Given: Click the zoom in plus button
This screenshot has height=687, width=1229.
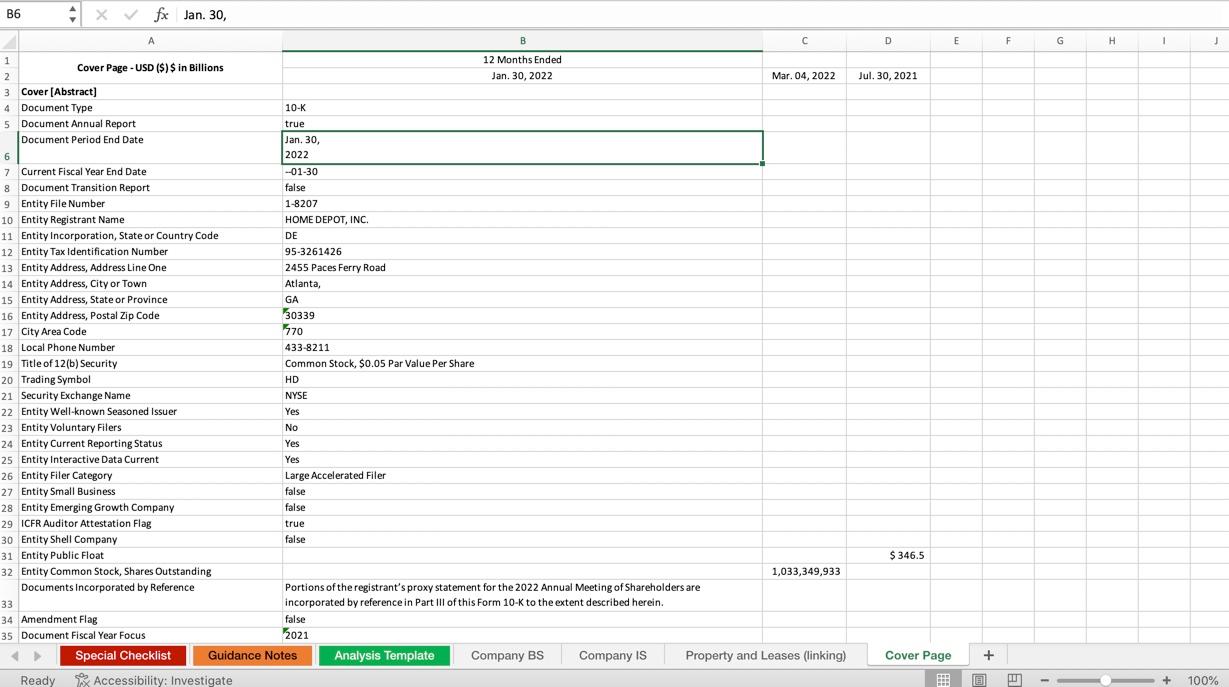Looking at the screenshot, I should point(1166,679).
